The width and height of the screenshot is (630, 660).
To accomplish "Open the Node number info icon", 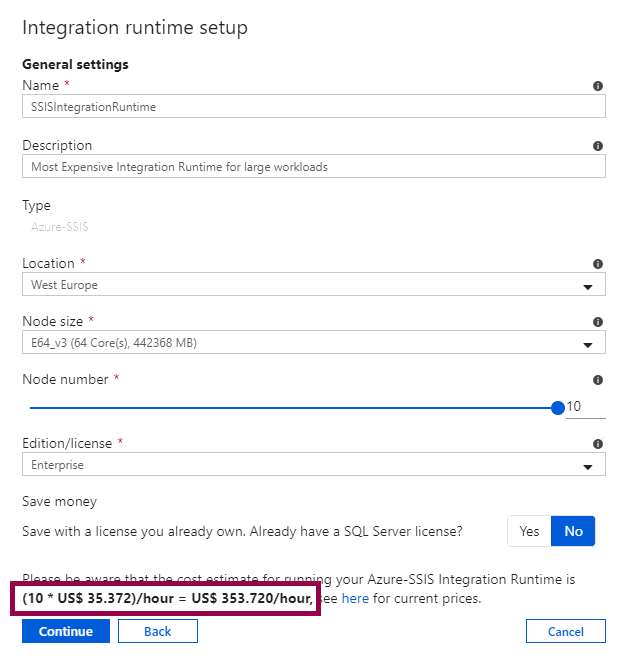I will point(598,381).
